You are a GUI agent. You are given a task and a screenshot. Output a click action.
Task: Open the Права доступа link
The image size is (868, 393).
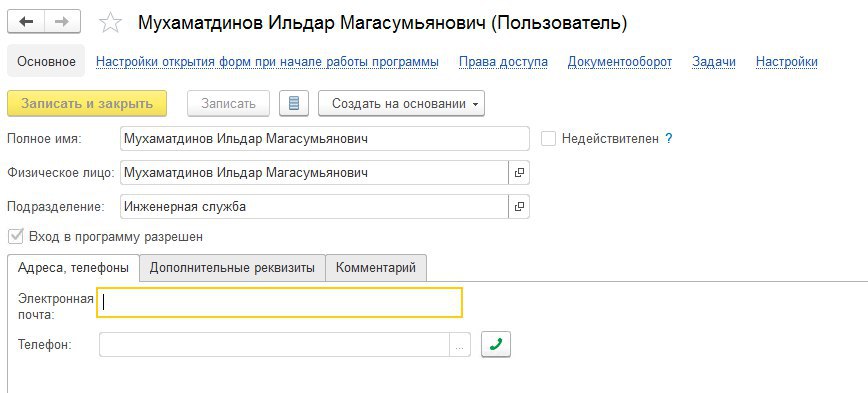tap(503, 61)
